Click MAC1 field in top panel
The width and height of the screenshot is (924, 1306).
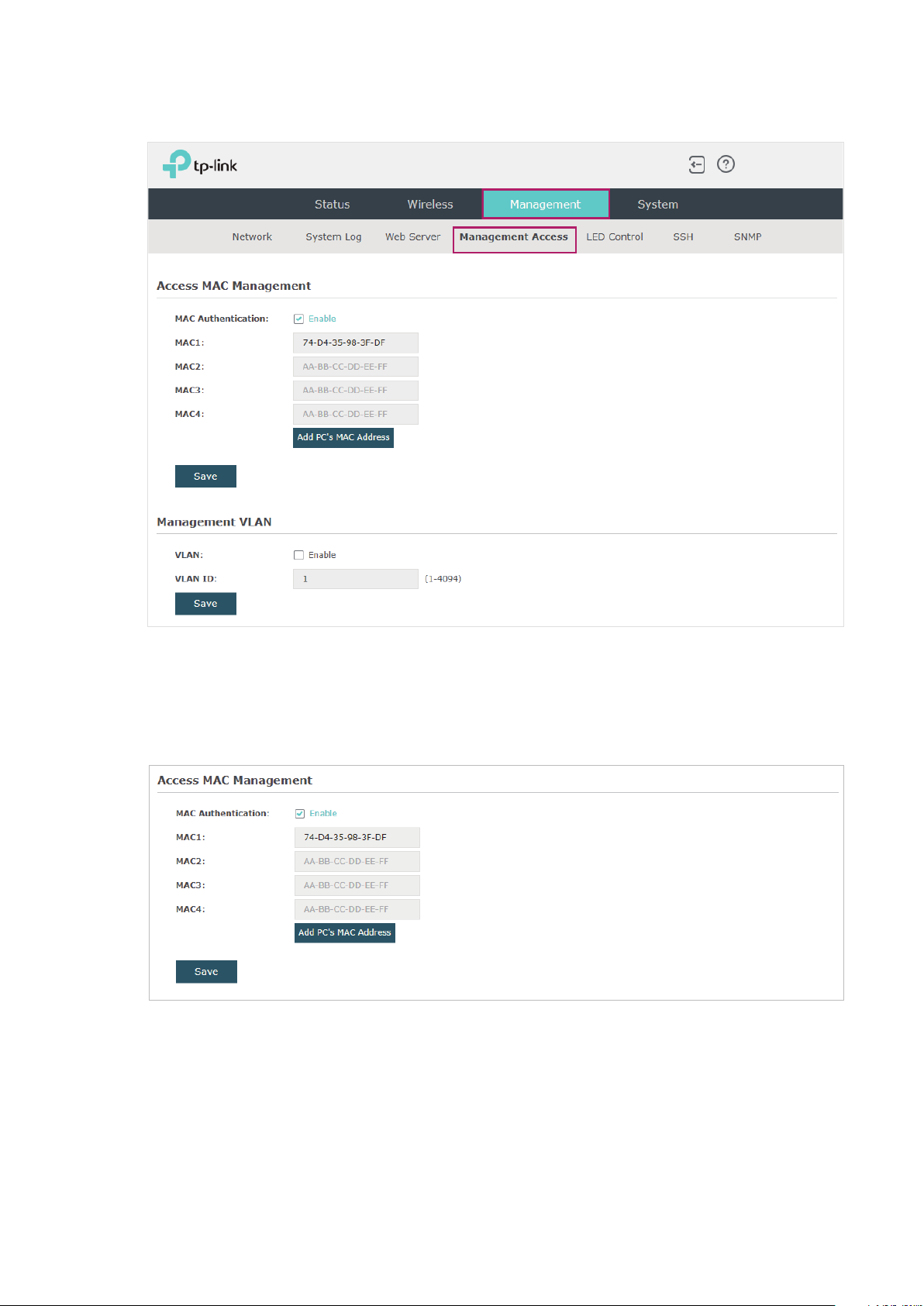(356, 343)
